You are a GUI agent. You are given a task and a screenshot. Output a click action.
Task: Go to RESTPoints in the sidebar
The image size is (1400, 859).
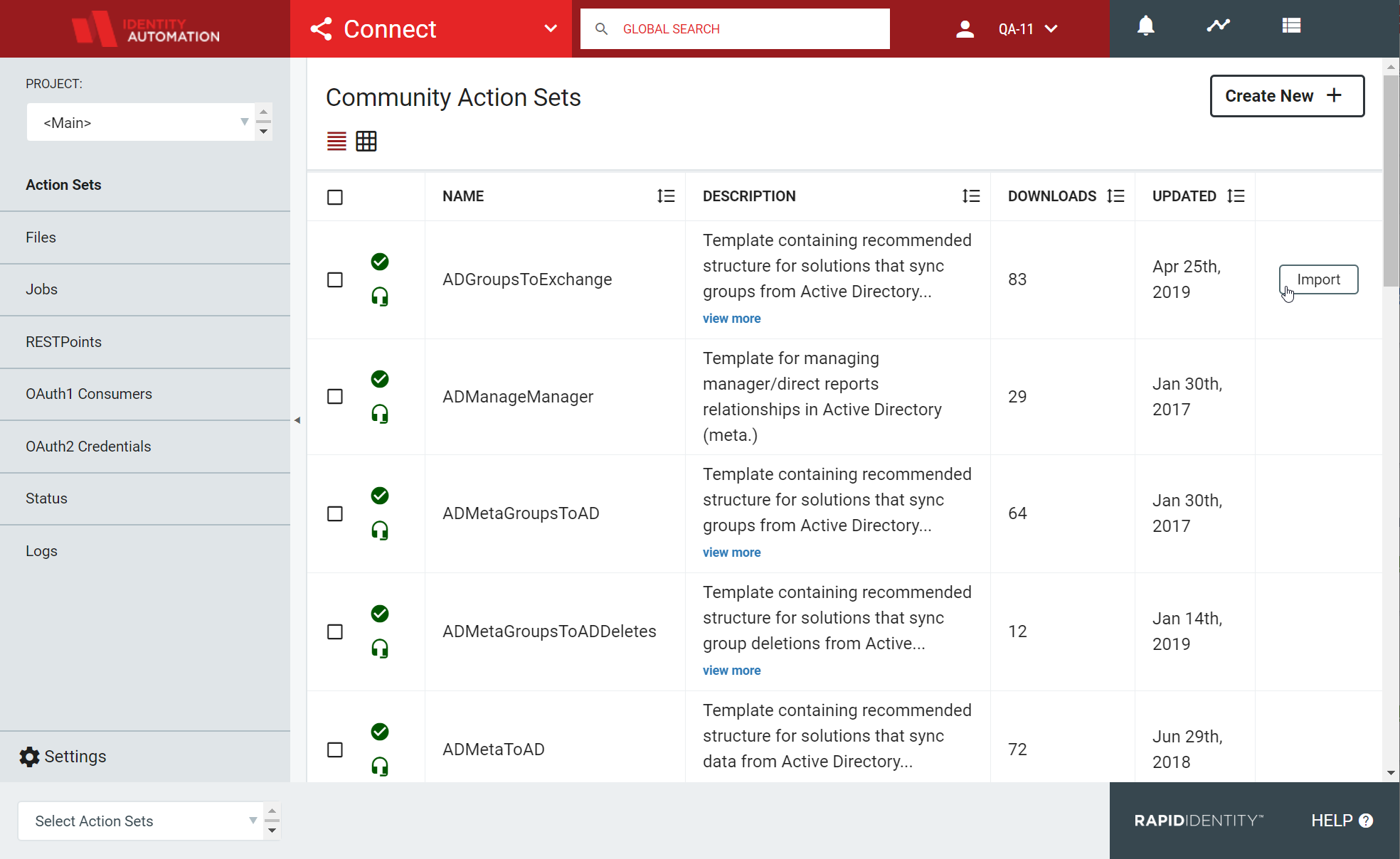tap(145, 342)
